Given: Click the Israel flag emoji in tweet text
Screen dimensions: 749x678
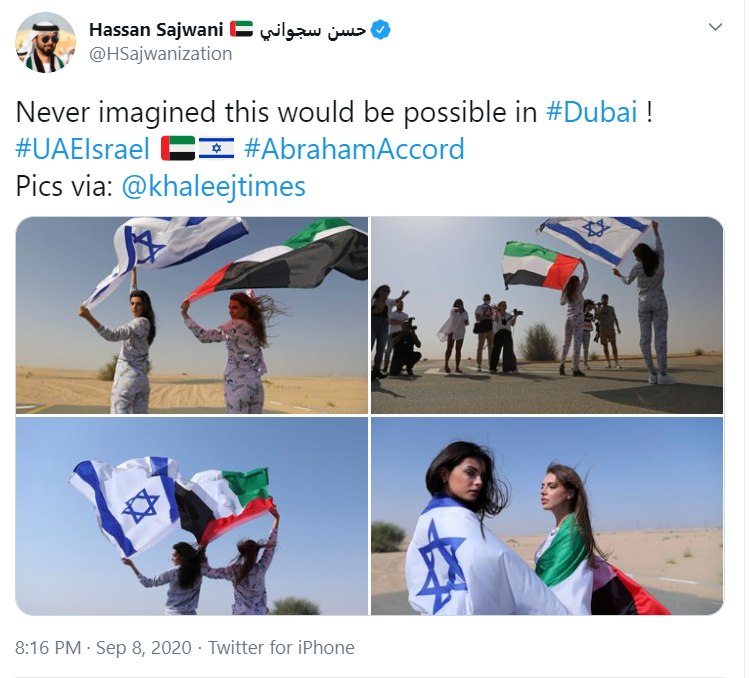Looking at the screenshot, I should point(216,148).
